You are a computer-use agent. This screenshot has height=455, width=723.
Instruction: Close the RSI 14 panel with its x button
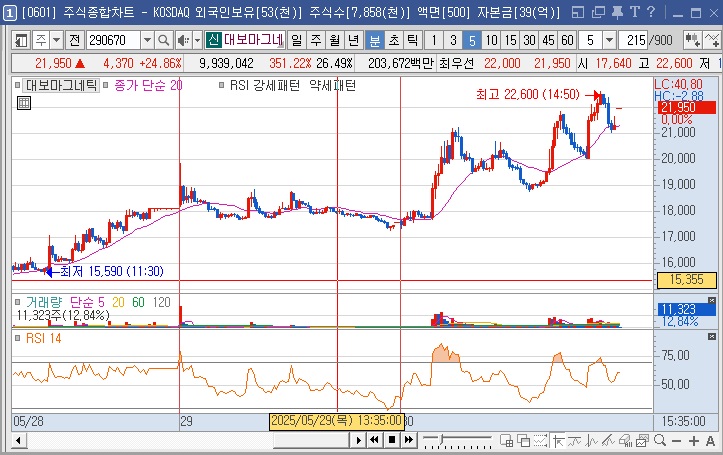tap(711, 337)
